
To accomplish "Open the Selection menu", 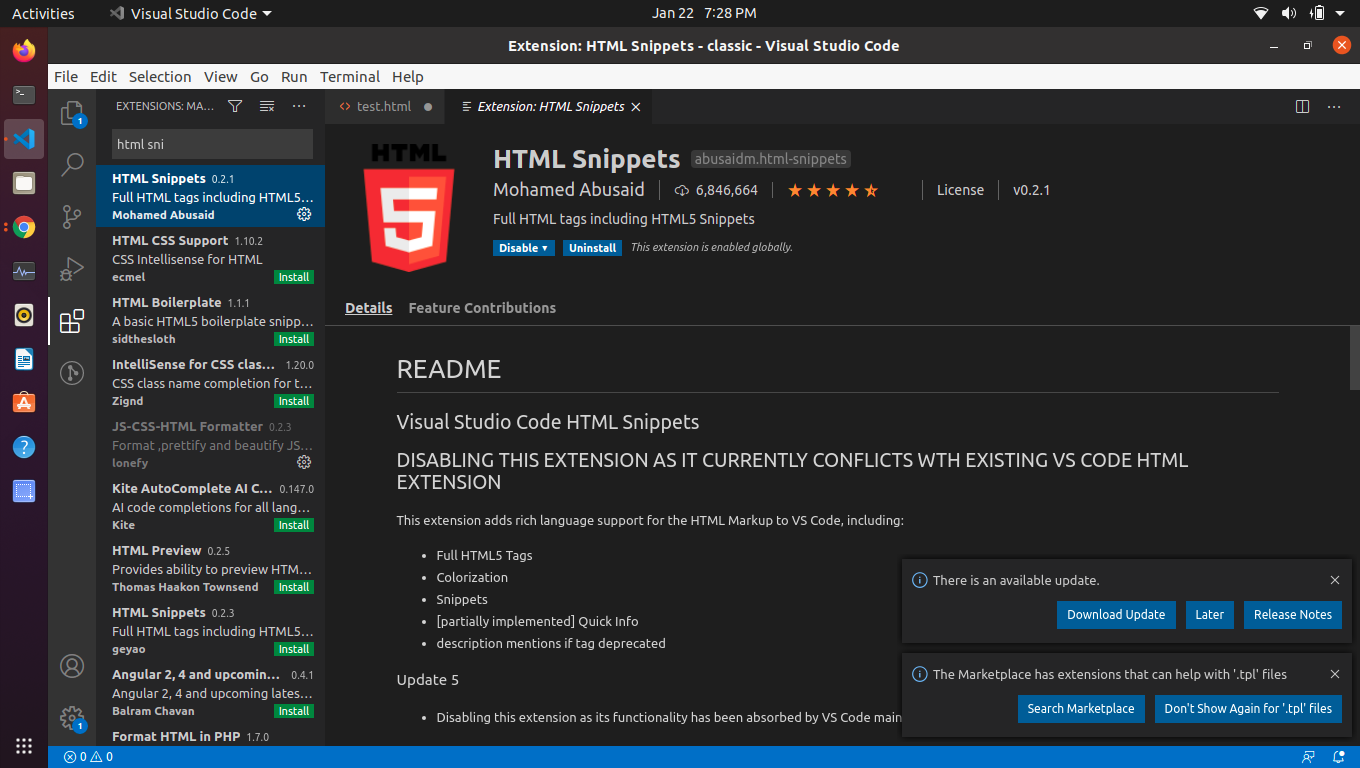I will [x=160, y=76].
